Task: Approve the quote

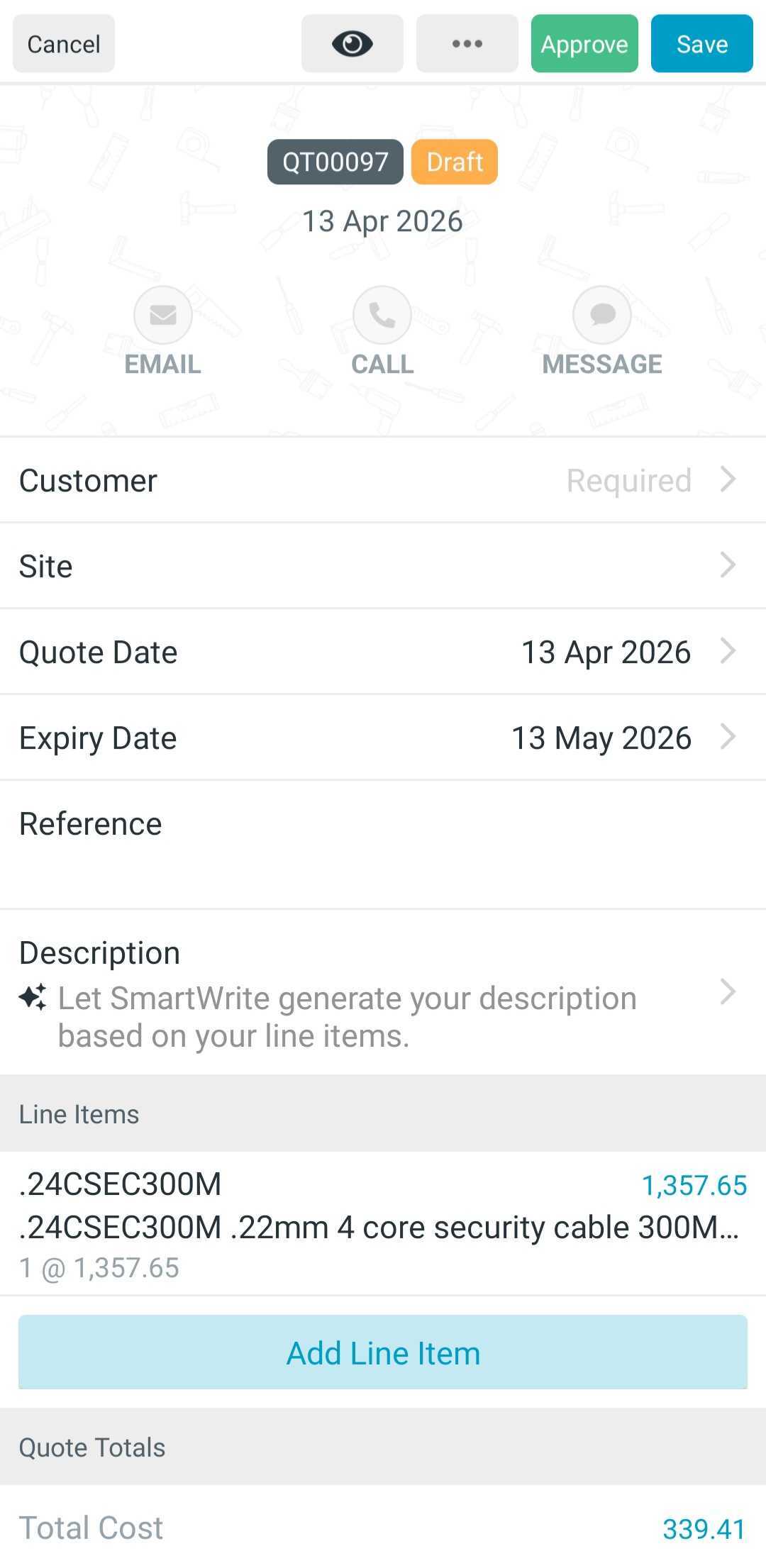Action: [584, 44]
